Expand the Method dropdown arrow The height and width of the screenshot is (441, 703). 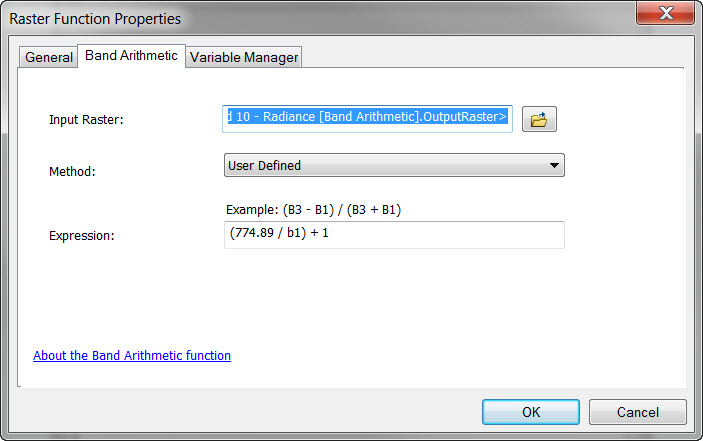(554, 166)
